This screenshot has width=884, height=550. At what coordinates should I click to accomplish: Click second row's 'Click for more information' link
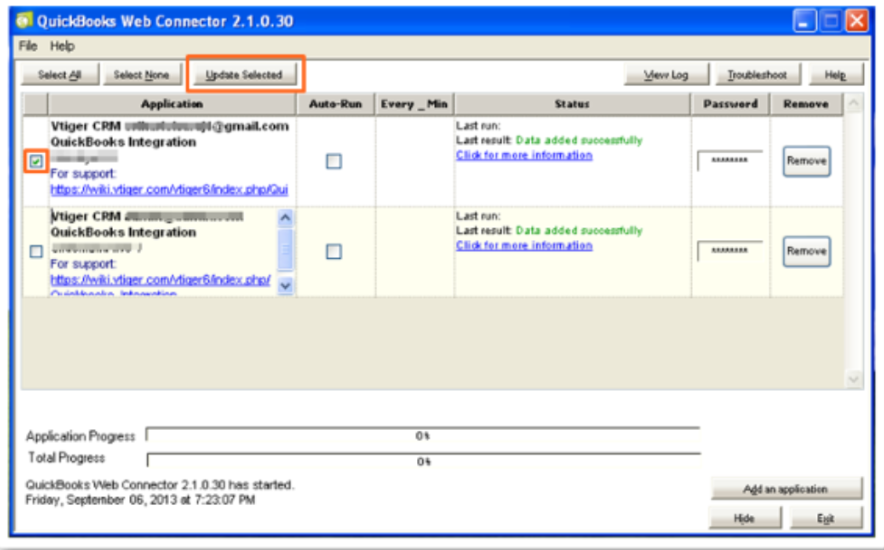pyautogui.click(x=524, y=245)
